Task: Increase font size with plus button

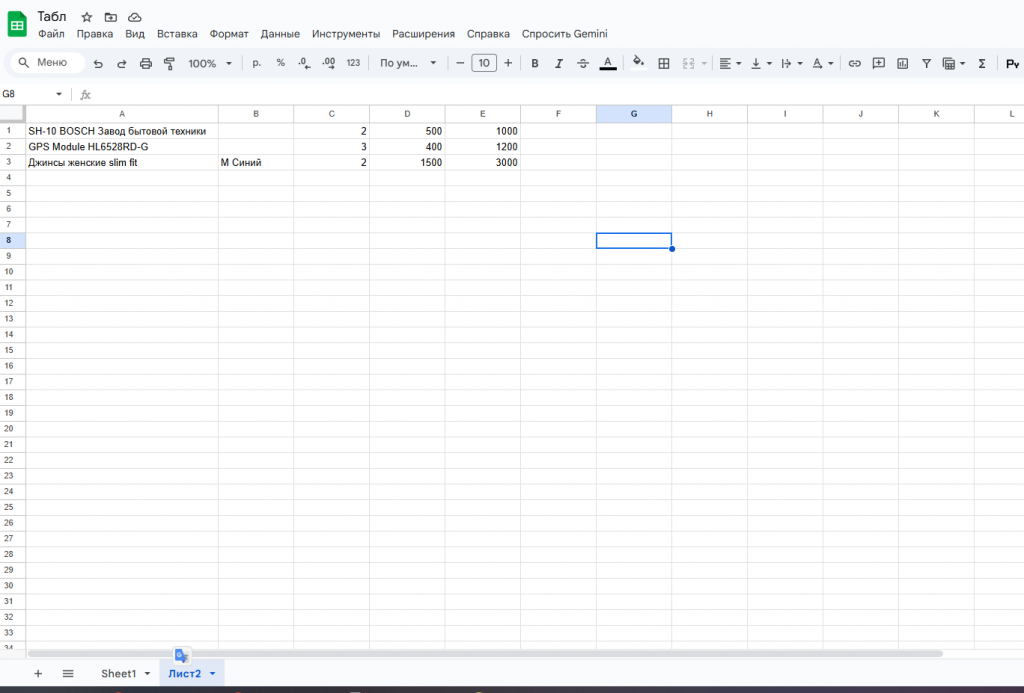Action: point(508,63)
